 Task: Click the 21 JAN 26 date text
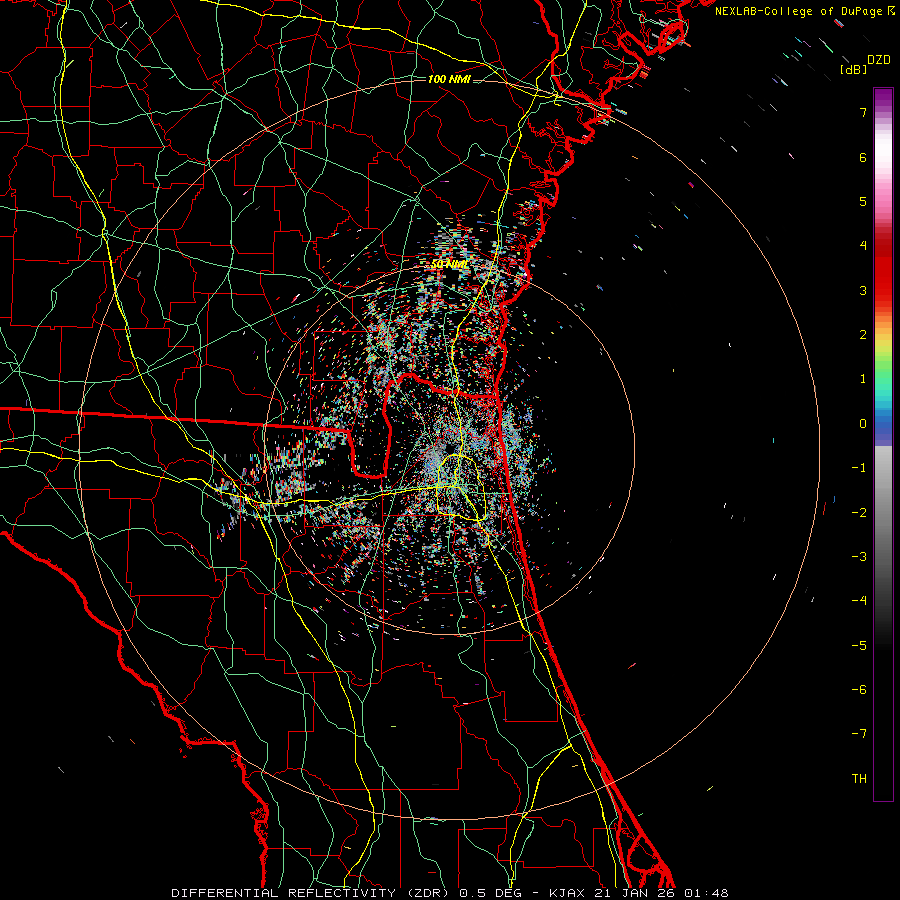tap(634, 893)
